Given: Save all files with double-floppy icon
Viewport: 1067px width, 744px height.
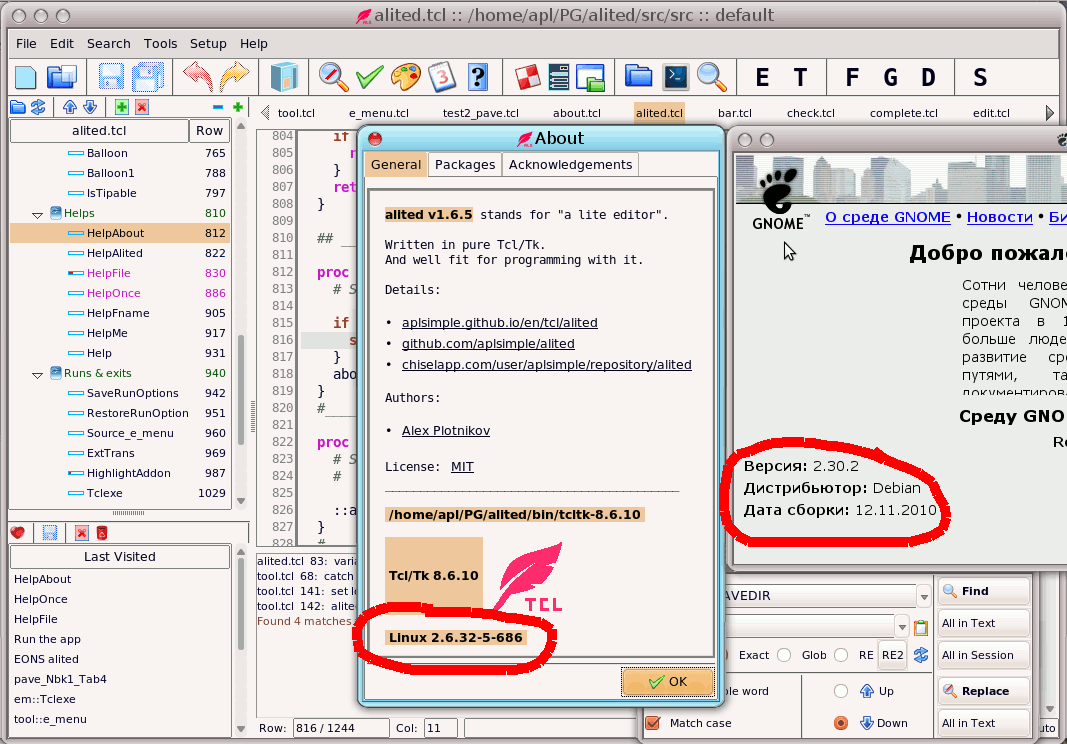Looking at the screenshot, I should 148,77.
